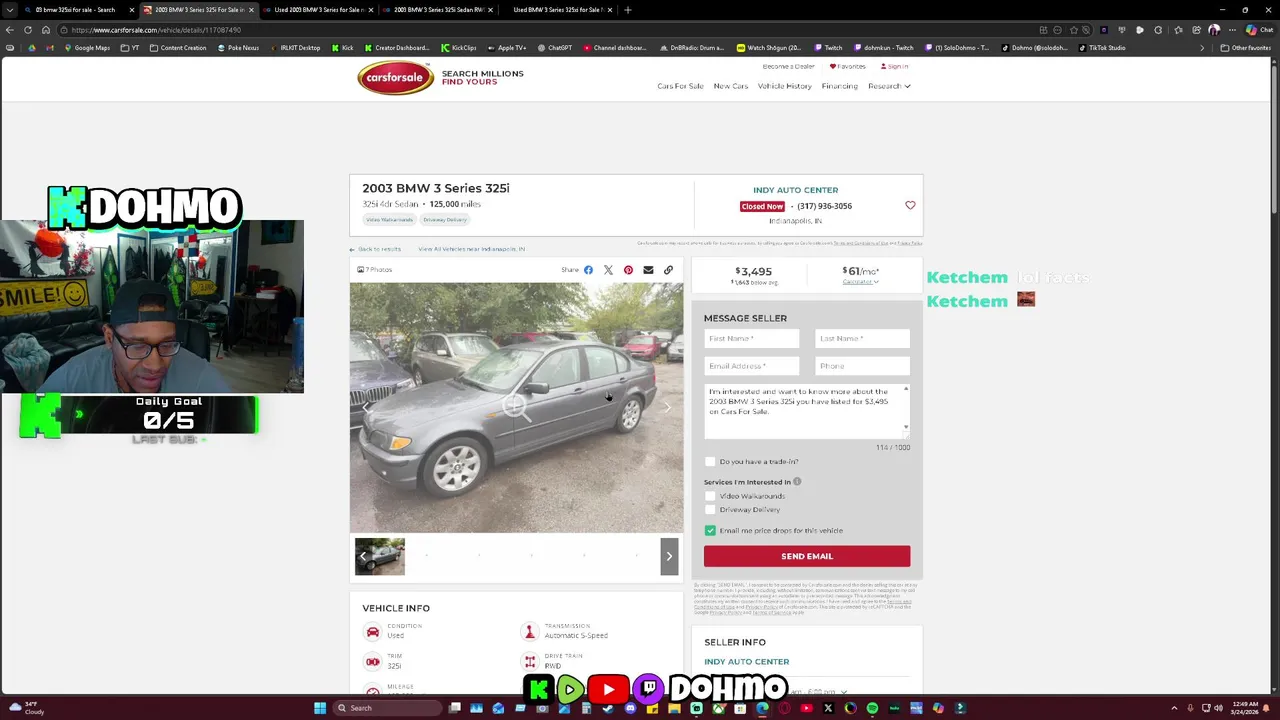Select first car photo thumbnail
The width and height of the screenshot is (1280, 720).
380,556
